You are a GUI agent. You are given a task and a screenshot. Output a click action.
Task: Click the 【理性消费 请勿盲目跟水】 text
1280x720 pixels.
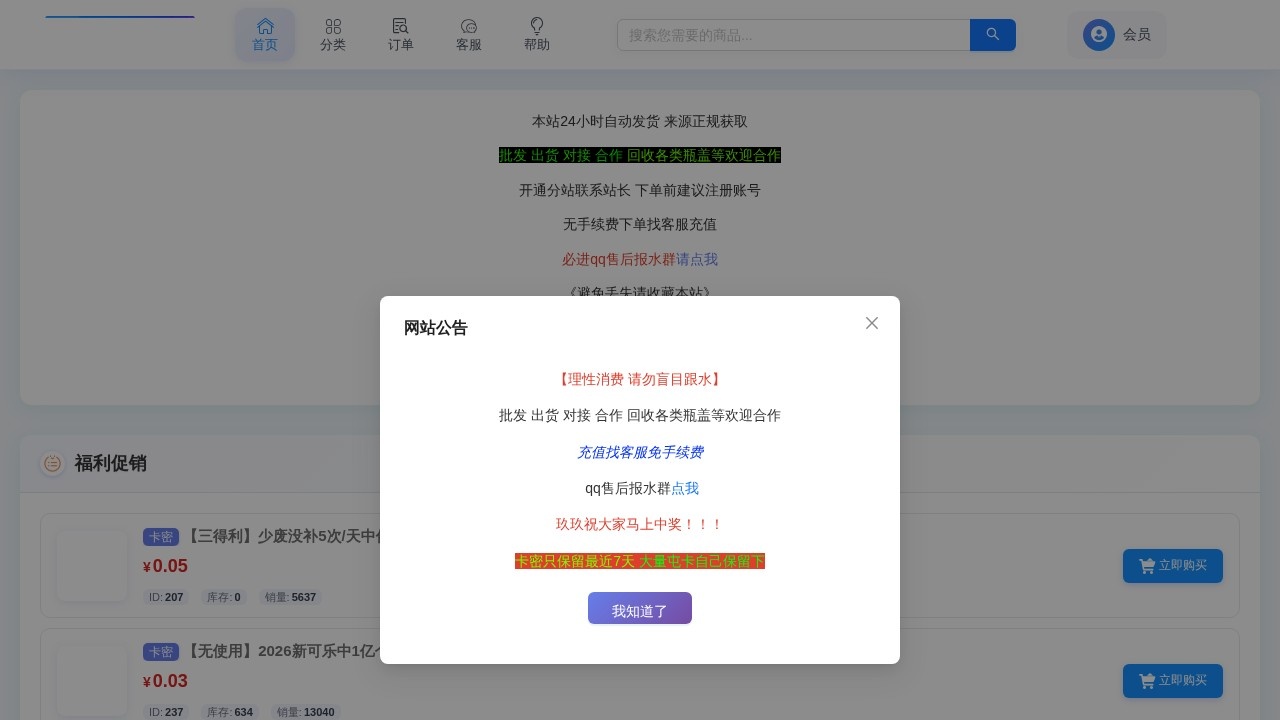click(x=640, y=379)
